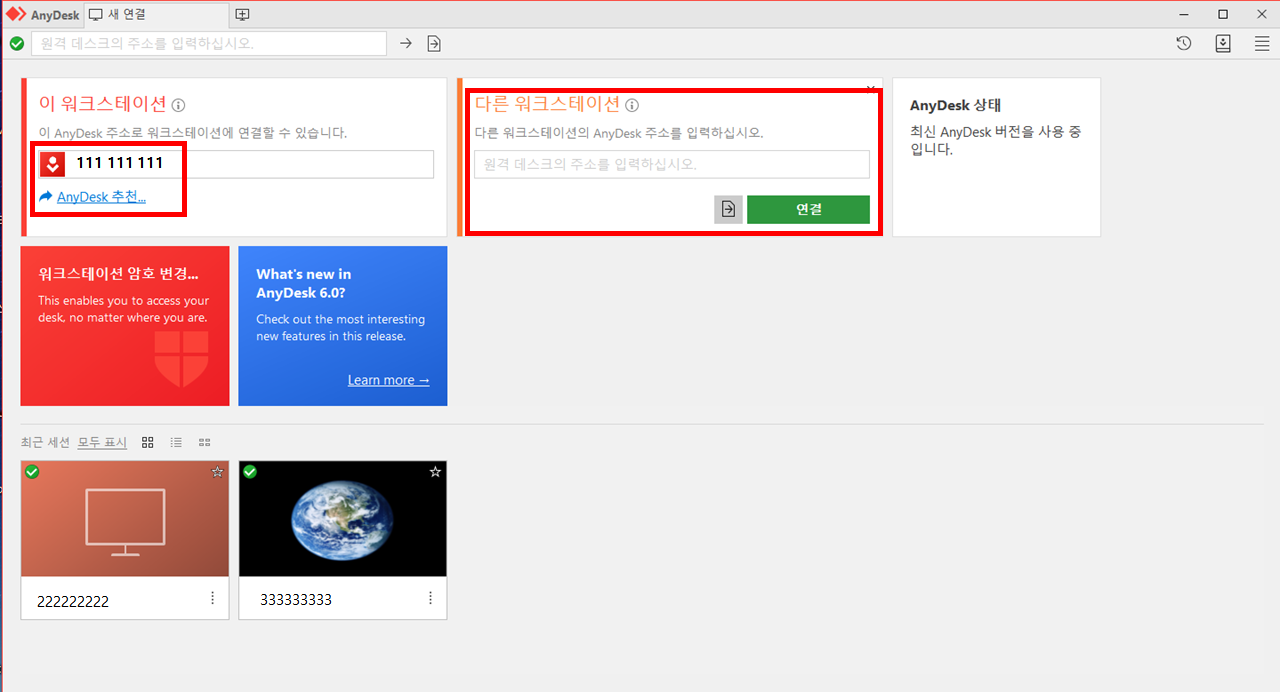Click the green online check on 222222222 thumbnail
The width and height of the screenshot is (1280, 692).
coord(32,472)
